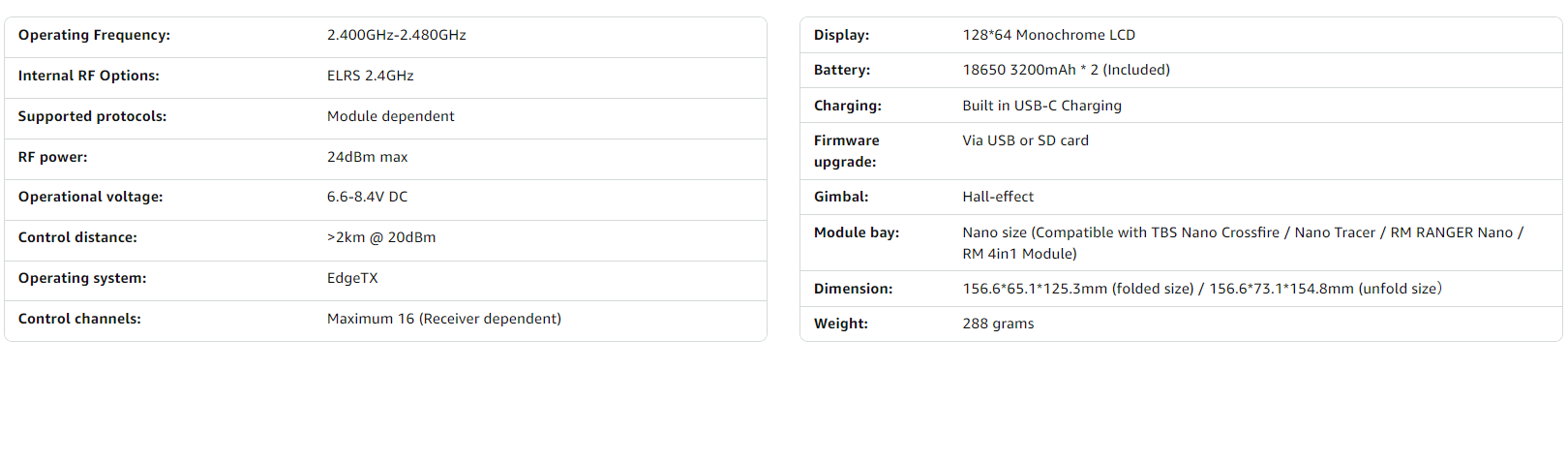This screenshot has height=463, width=1568.
Task: Click the Firmware upgrade label
Action: tap(846, 151)
